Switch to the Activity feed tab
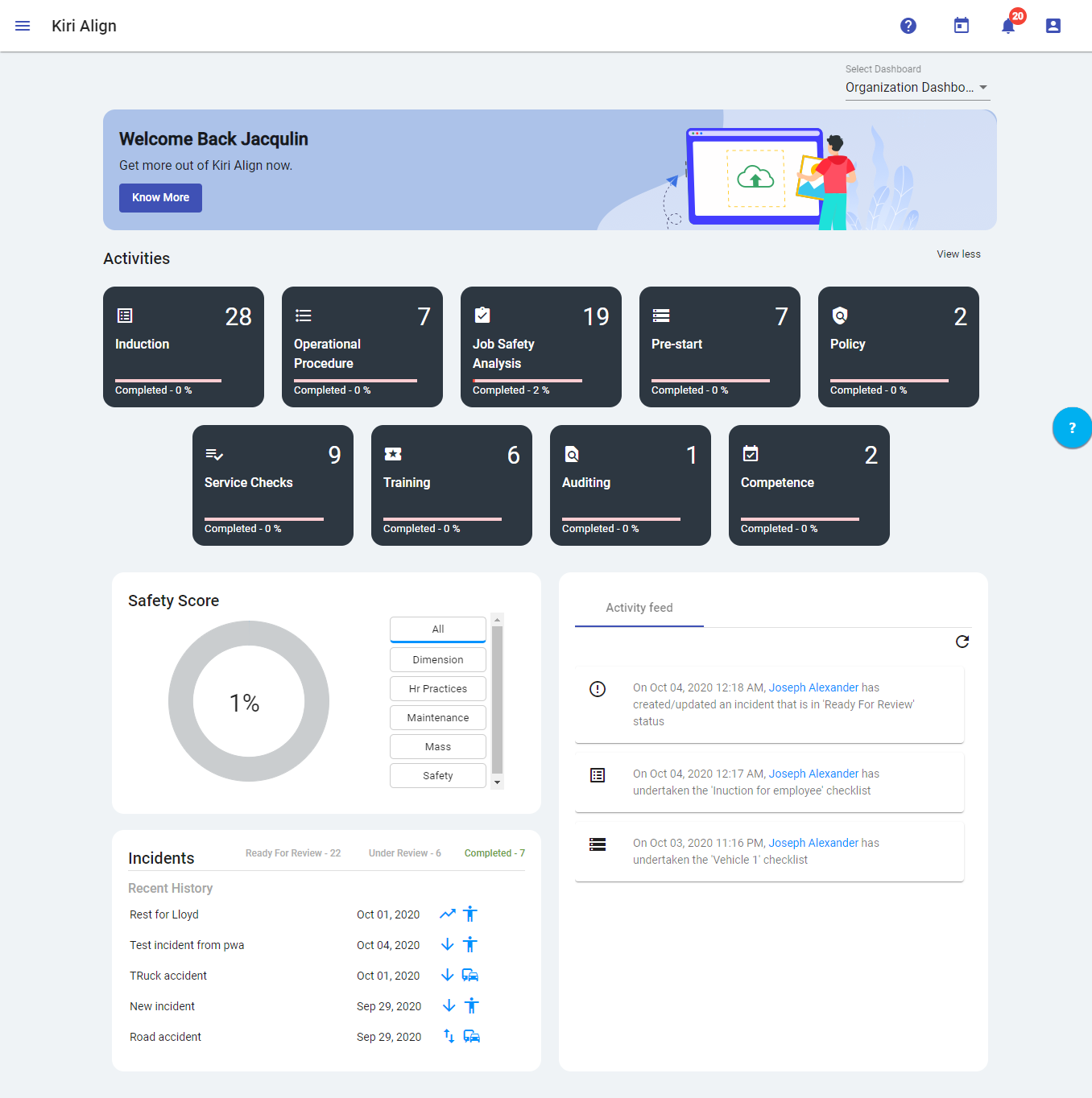Image resolution: width=1092 pixels, height=1098 pixels. click(x=639, y=608)
